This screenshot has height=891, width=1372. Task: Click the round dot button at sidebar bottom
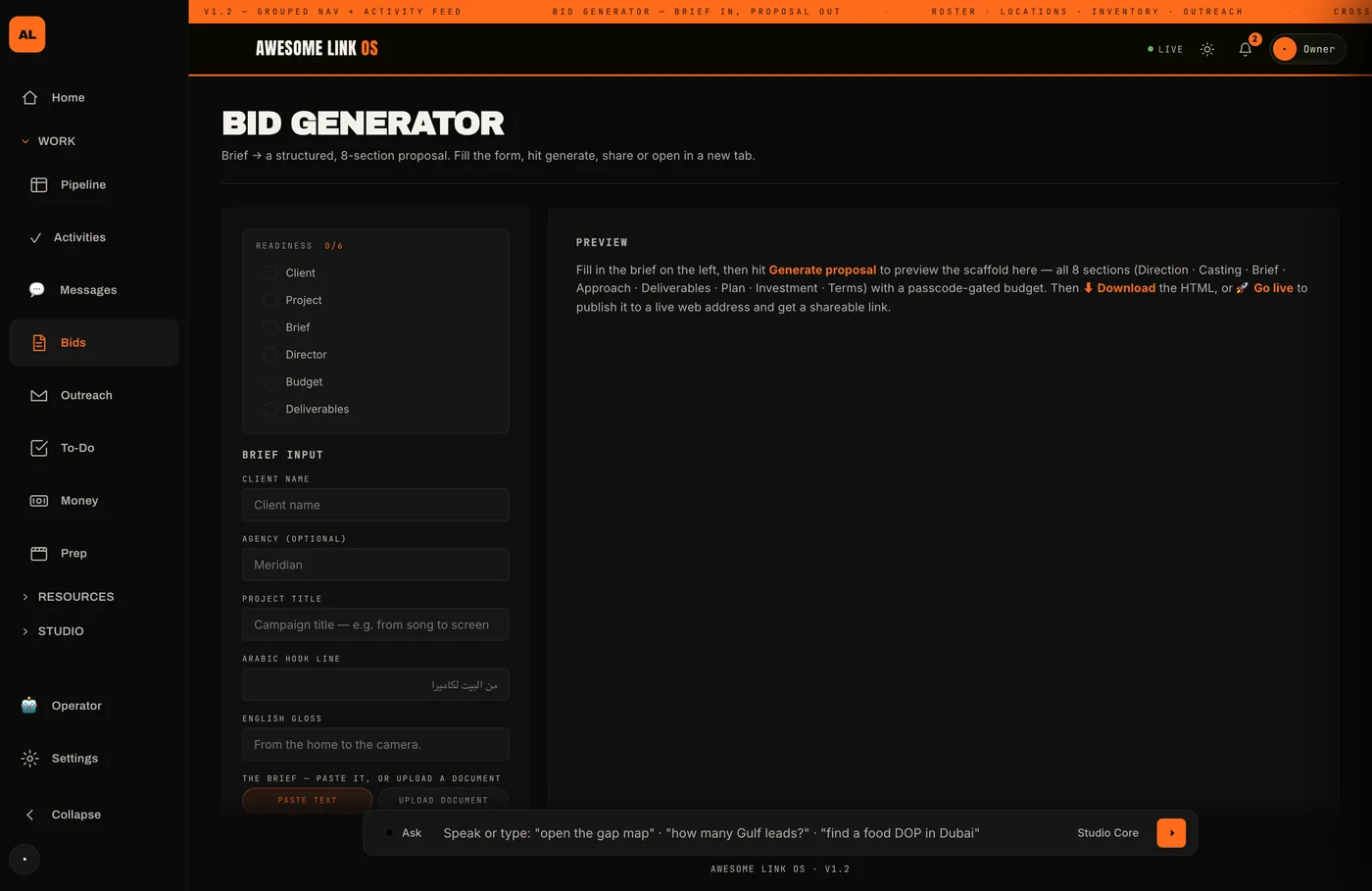pos(24,860)
